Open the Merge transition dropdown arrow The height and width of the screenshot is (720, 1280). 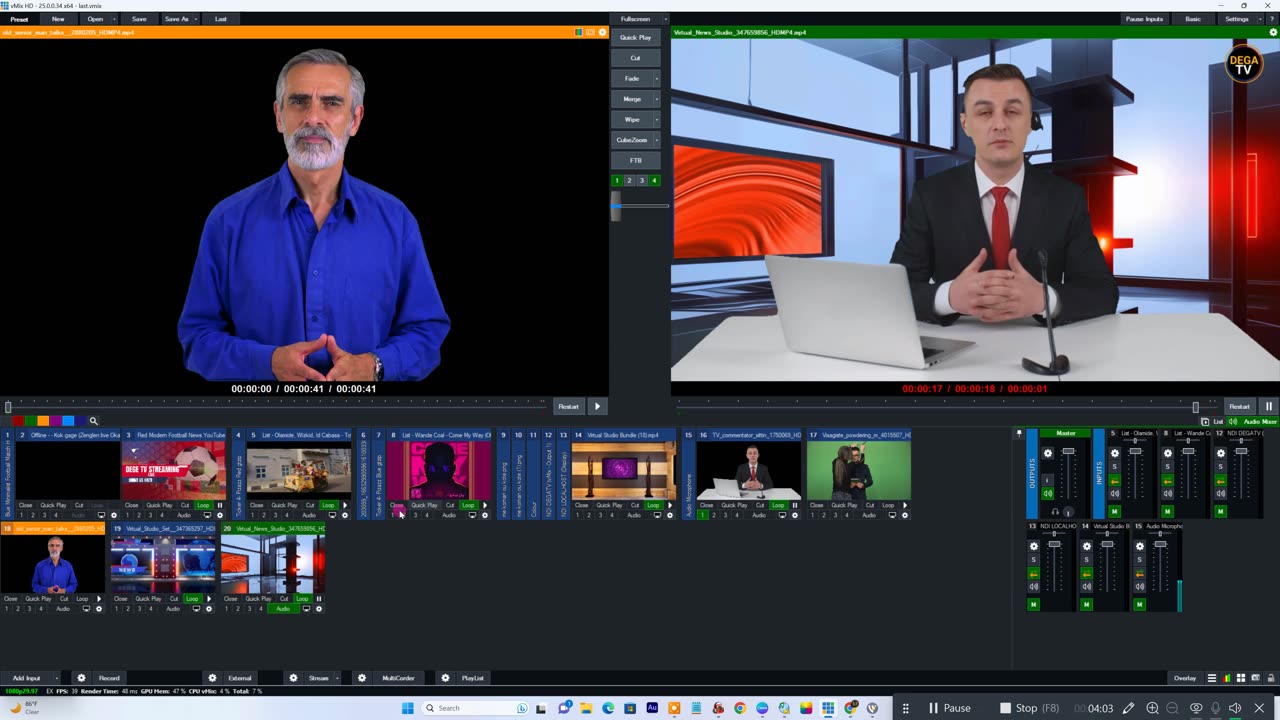click(656, 99)
